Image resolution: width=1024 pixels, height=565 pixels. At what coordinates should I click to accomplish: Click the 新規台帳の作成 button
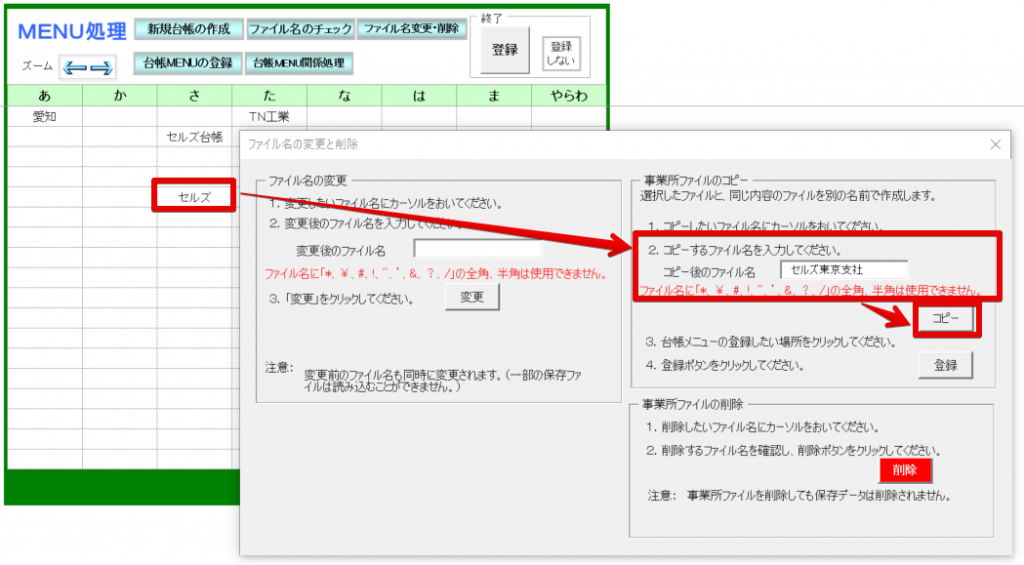(189, 29)
